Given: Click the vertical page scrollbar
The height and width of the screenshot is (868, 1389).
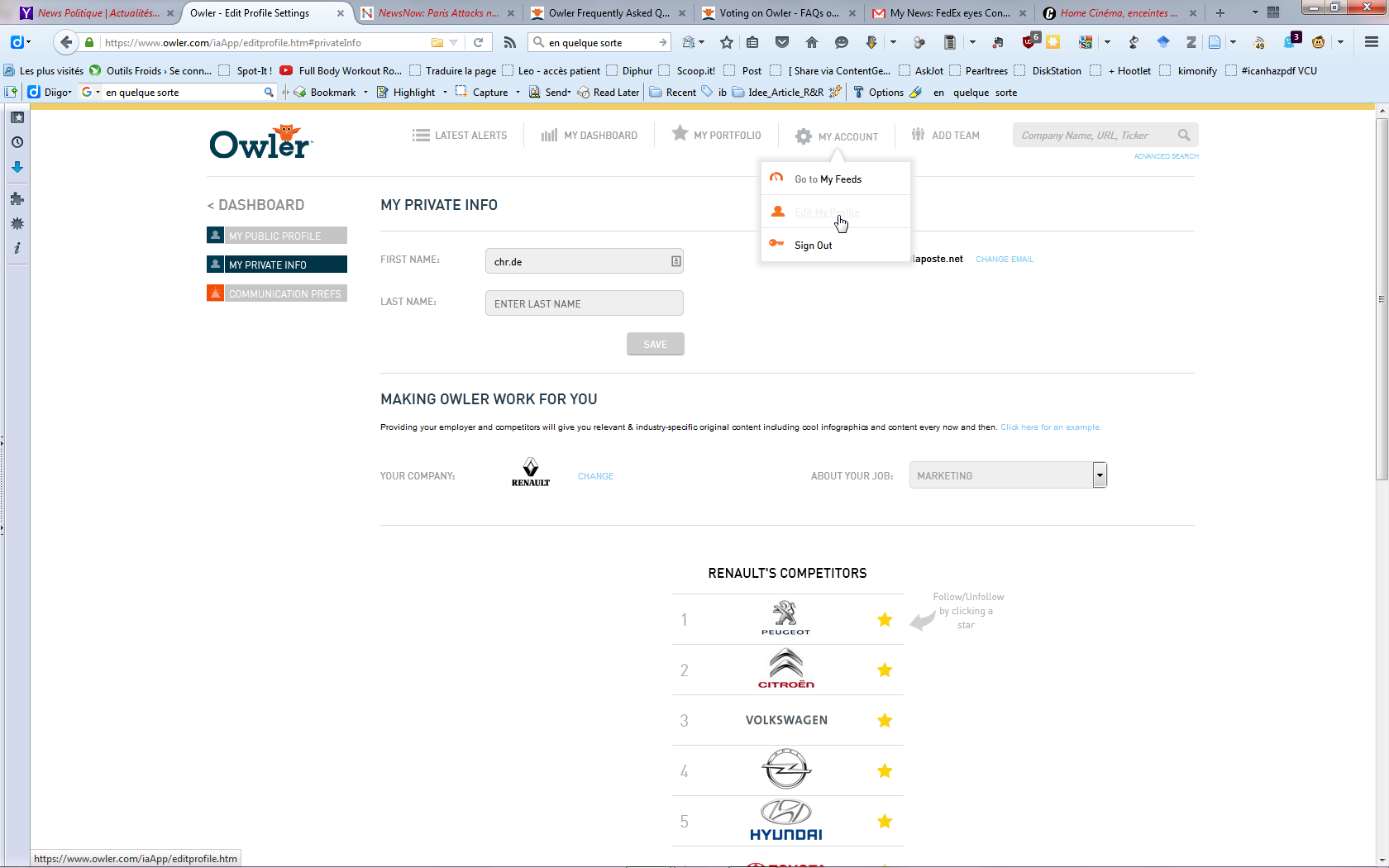Looking at the screenshot, I should tap(1382, 298).
